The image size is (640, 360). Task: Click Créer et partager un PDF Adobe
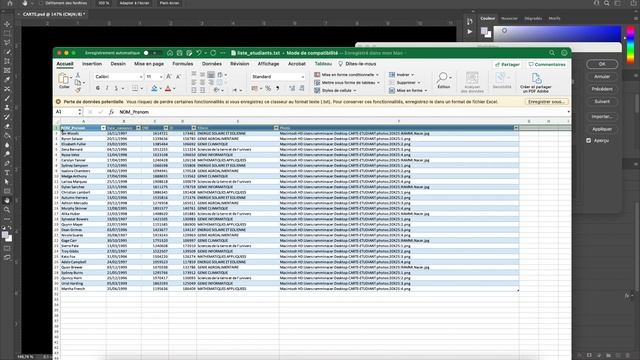point(536,83)
